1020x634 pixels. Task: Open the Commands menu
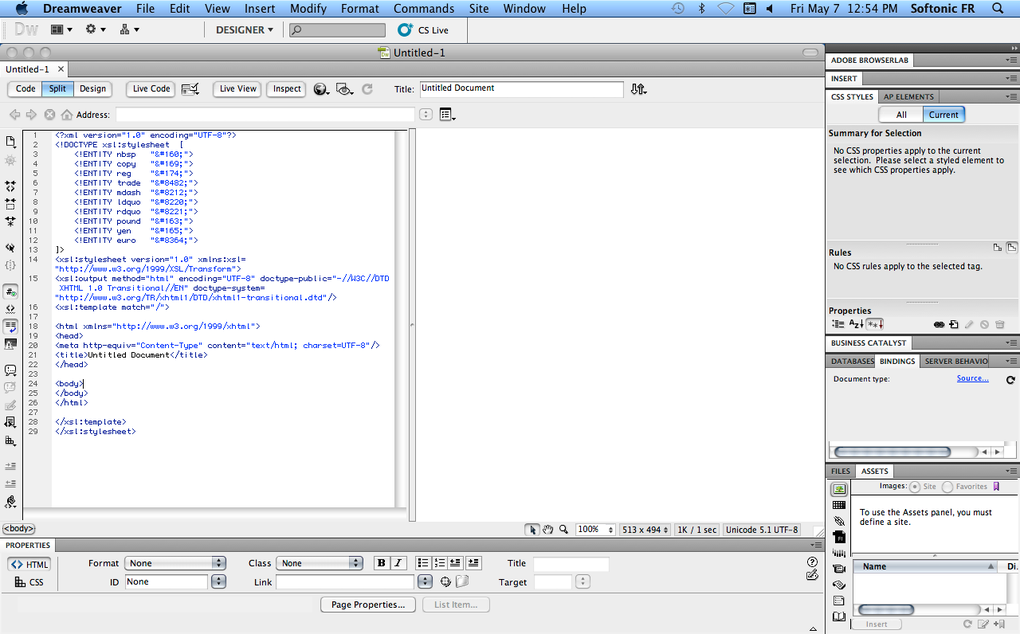(423, 8)
